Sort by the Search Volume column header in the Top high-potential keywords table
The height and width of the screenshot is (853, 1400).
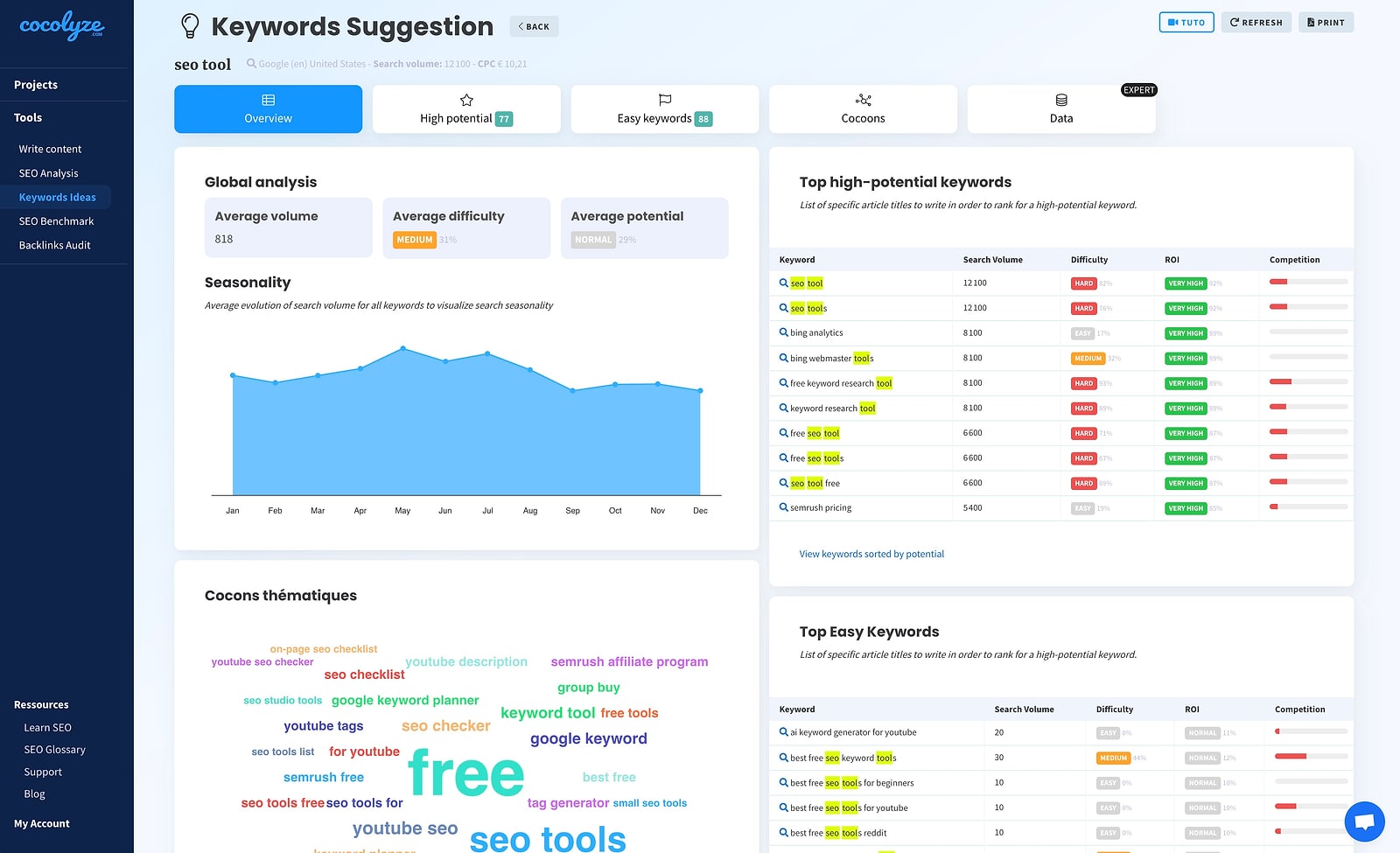click(992, 260)
